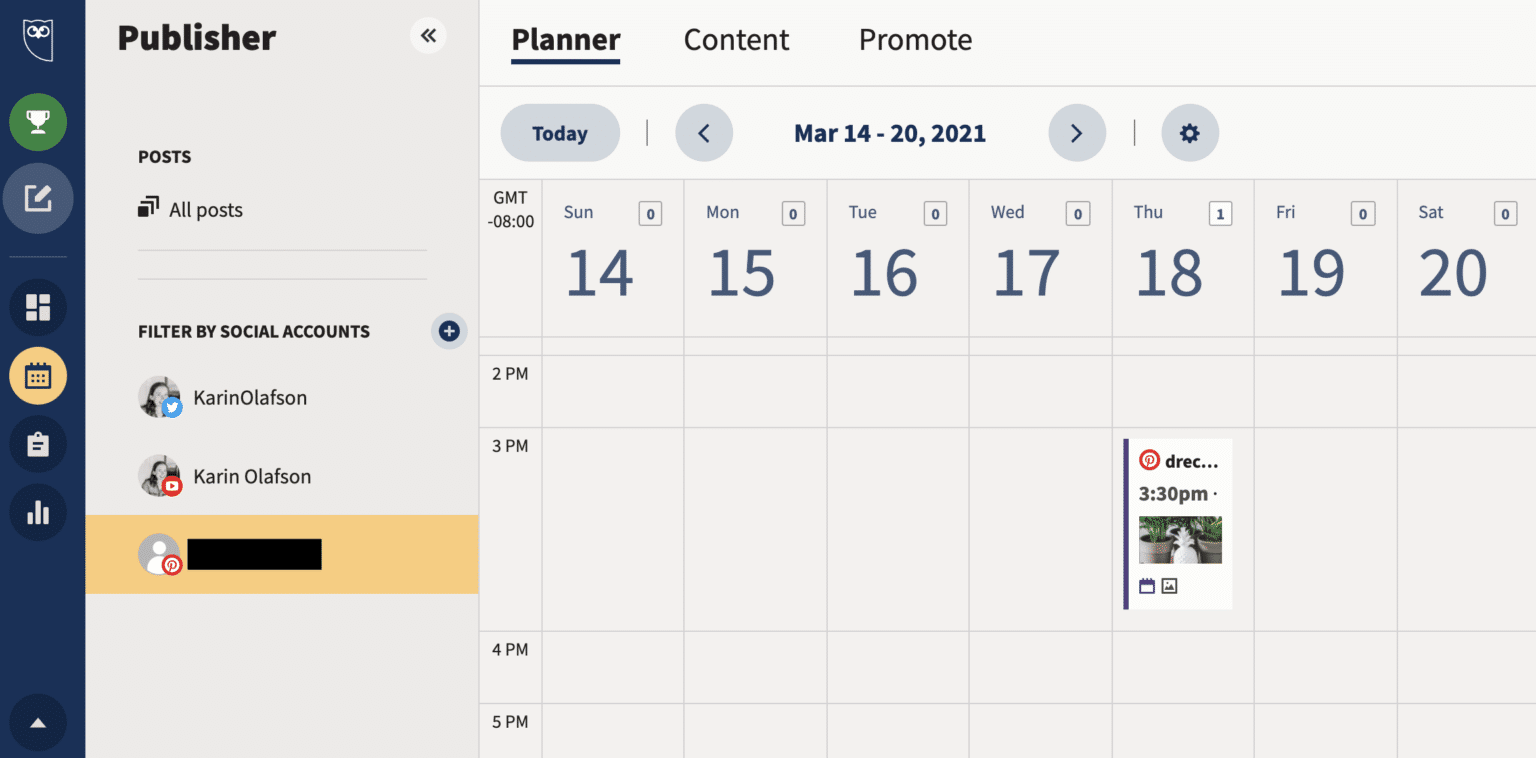Image resolution: width=1536 pixels, height=758 pixels.
Task: Click the pineapple plant thumbnail on the post
Action: point(1180,539)
